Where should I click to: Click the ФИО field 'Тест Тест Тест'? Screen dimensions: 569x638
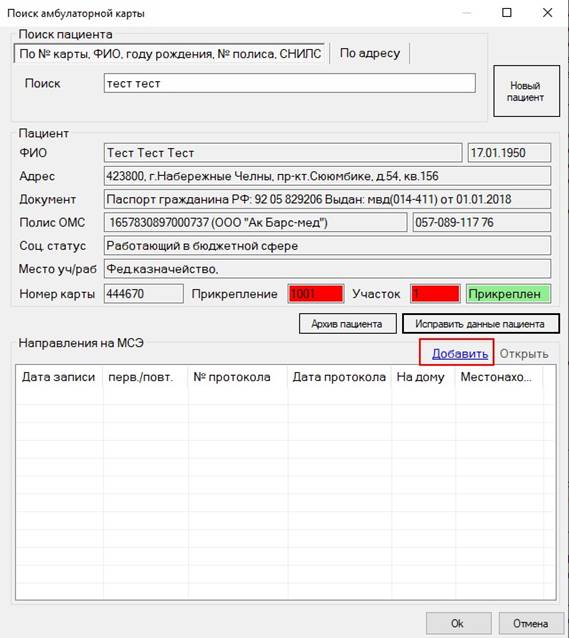(x=283, y=153)
